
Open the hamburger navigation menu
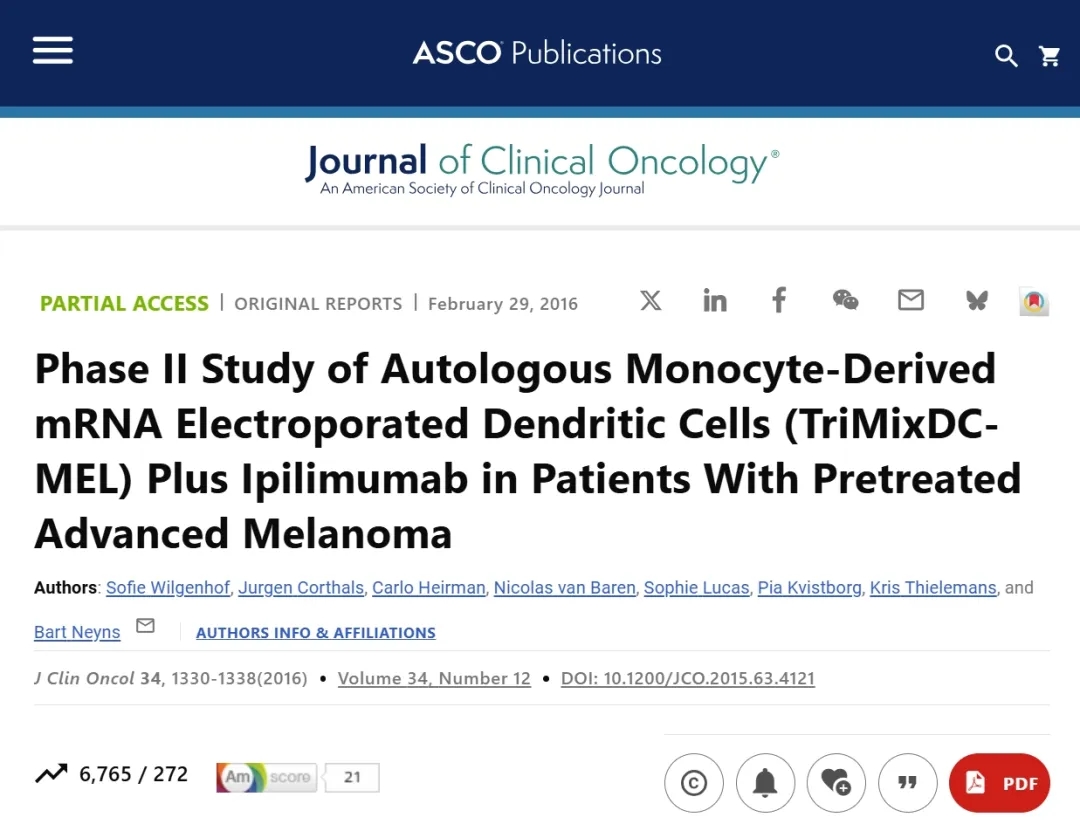52,50
